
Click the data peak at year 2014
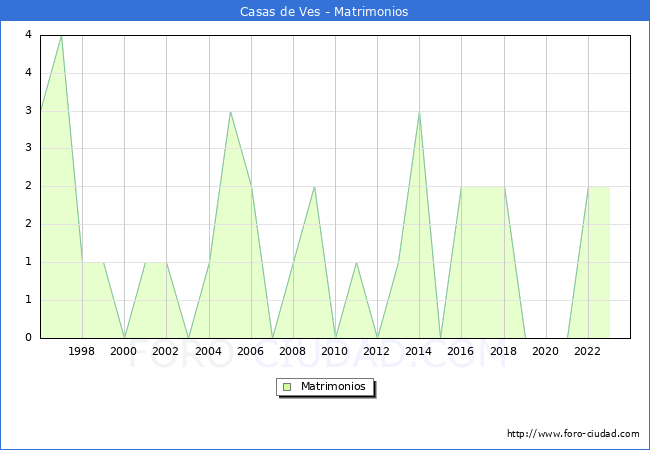pos(419,111)
